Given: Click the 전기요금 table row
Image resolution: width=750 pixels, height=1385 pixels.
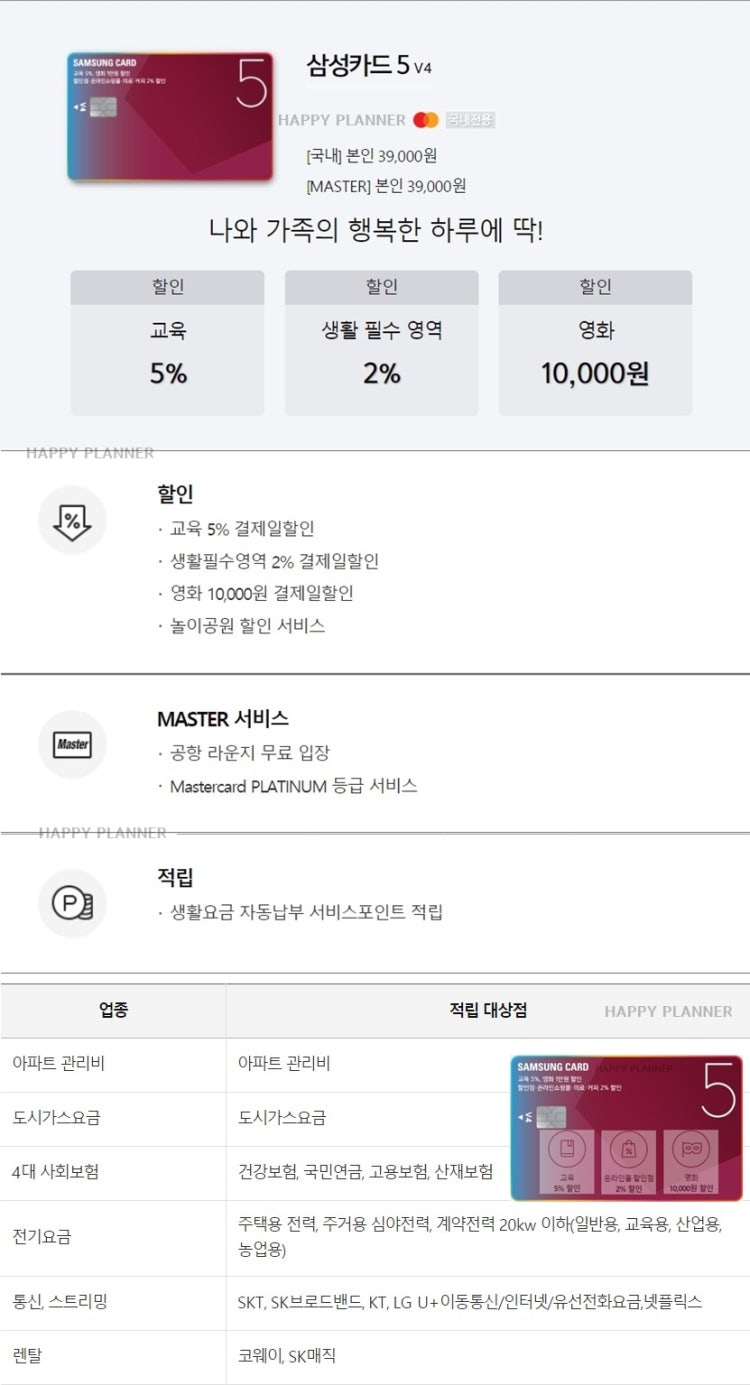Looking at the screenshot, I should tap(375, 1238).
